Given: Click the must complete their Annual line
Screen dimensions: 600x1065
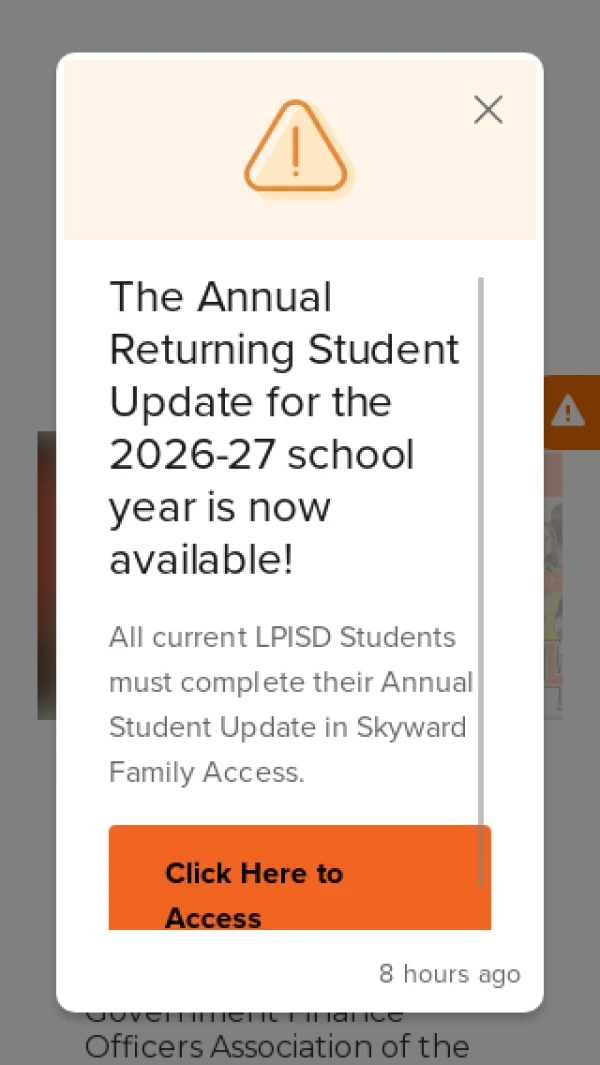Looking at the screenshot, I should (x=291, y=682).
